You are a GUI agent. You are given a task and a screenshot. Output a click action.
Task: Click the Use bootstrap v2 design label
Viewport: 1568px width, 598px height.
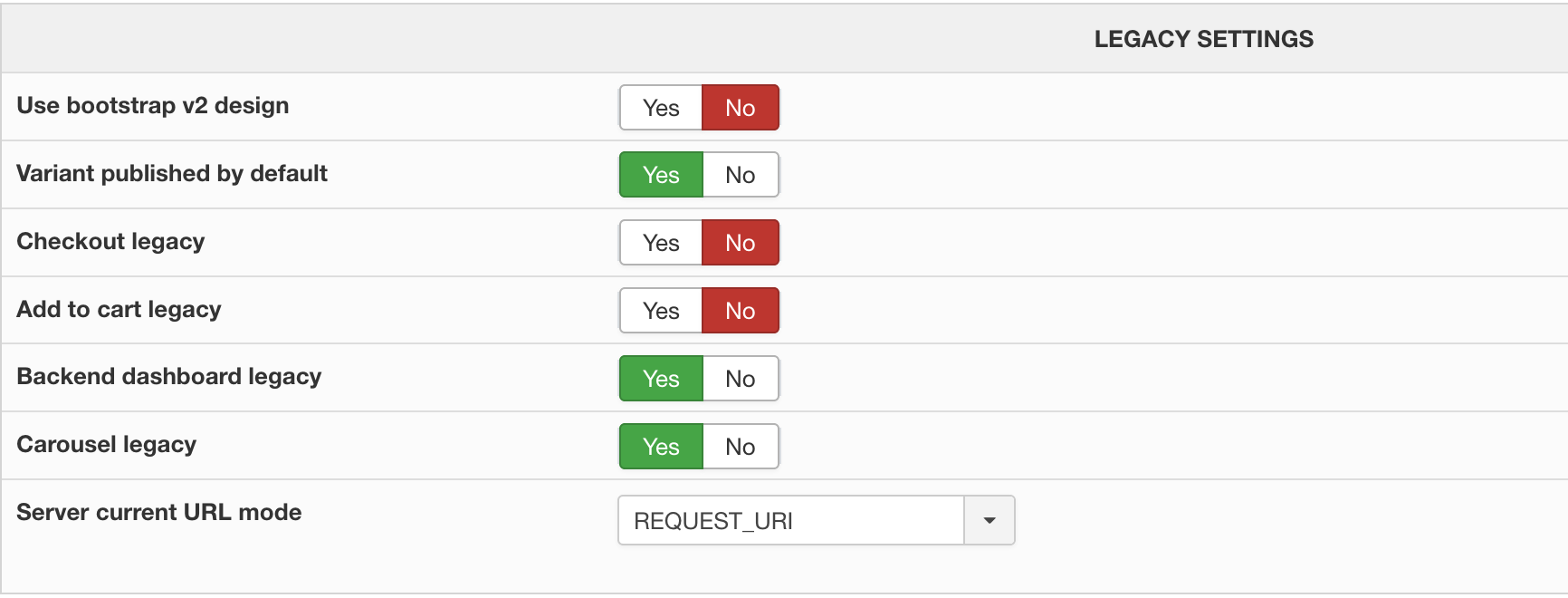pos(153,105)
